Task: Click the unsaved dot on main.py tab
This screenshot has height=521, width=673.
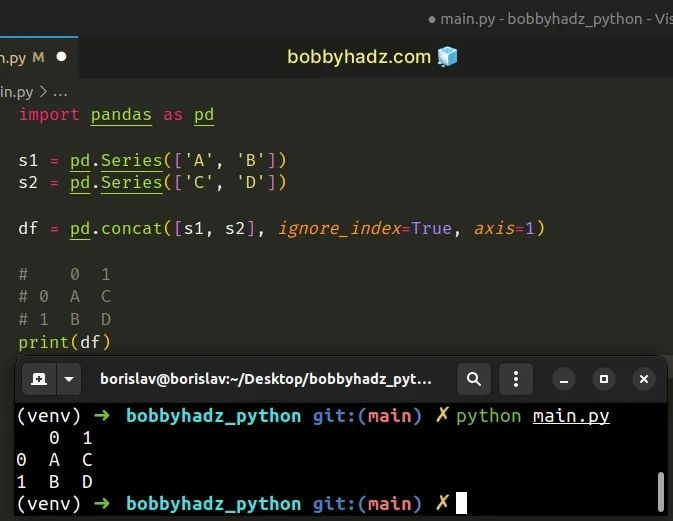Action: point(61,57)
